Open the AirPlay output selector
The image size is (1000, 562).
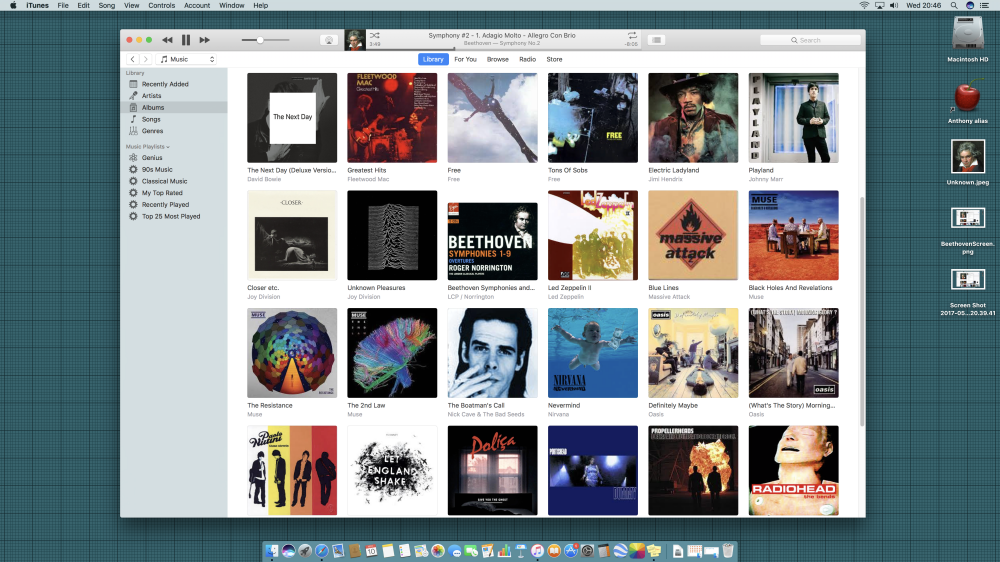(x=327, y=40)
